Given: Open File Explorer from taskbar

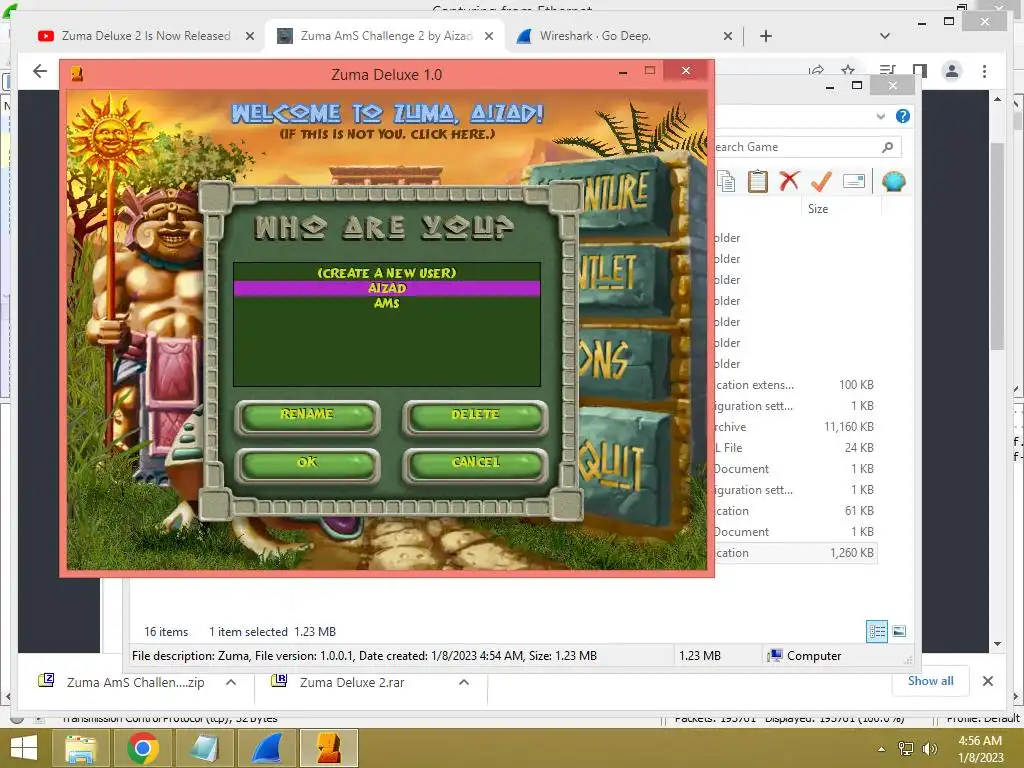Looking at the screenshot, I should click(80, 748).
